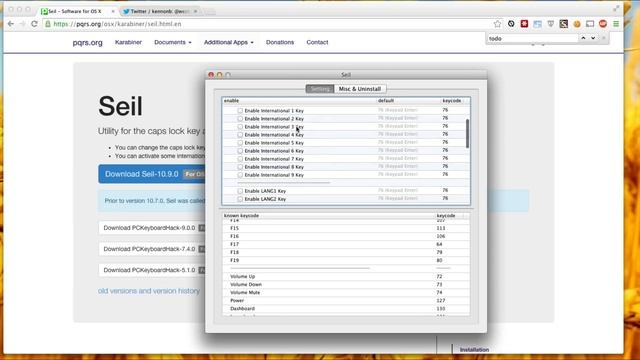Close the Seil browser tab
Screen dimensions: 640x360
tap(113, 11)
